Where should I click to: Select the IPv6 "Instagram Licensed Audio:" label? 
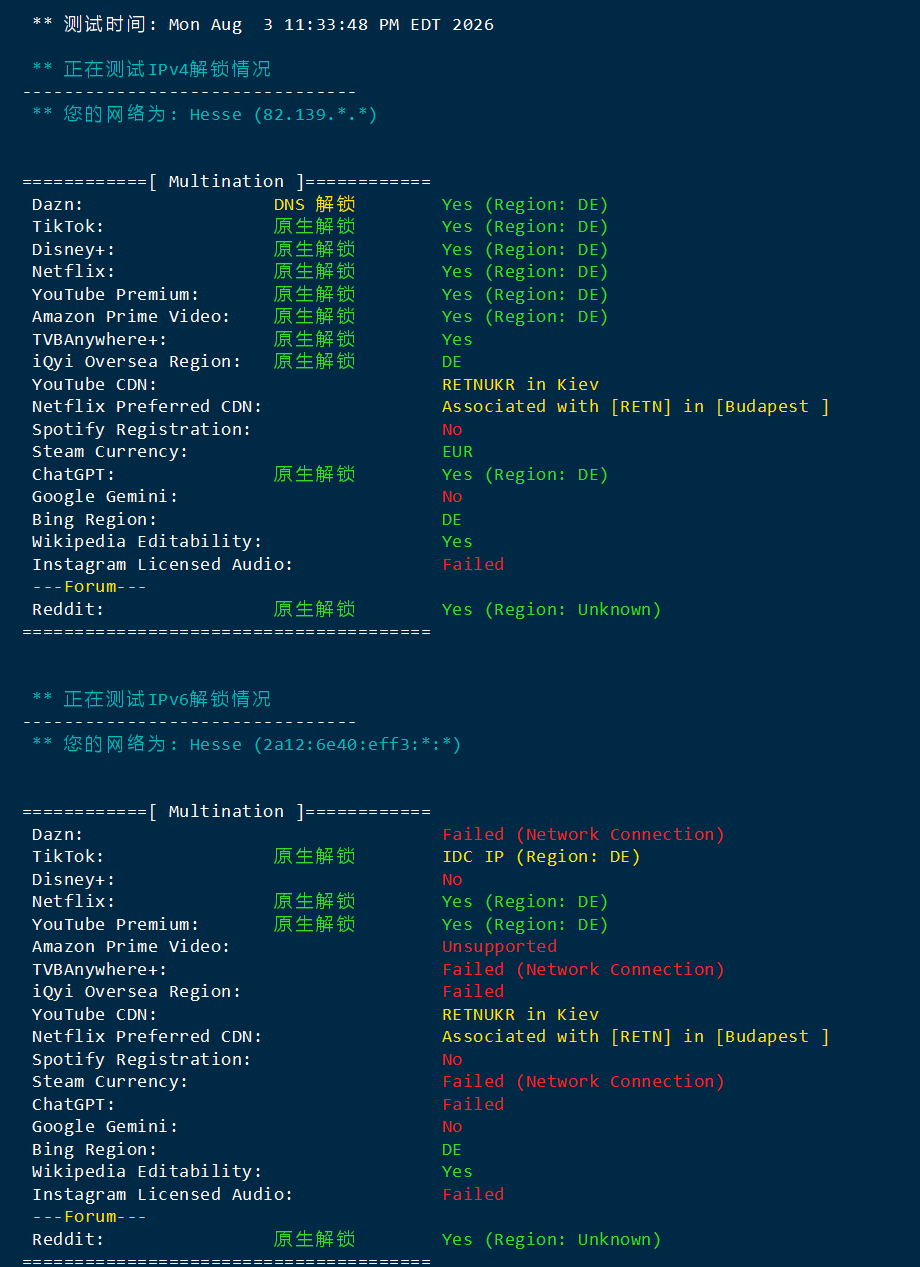coord(163,1195)
